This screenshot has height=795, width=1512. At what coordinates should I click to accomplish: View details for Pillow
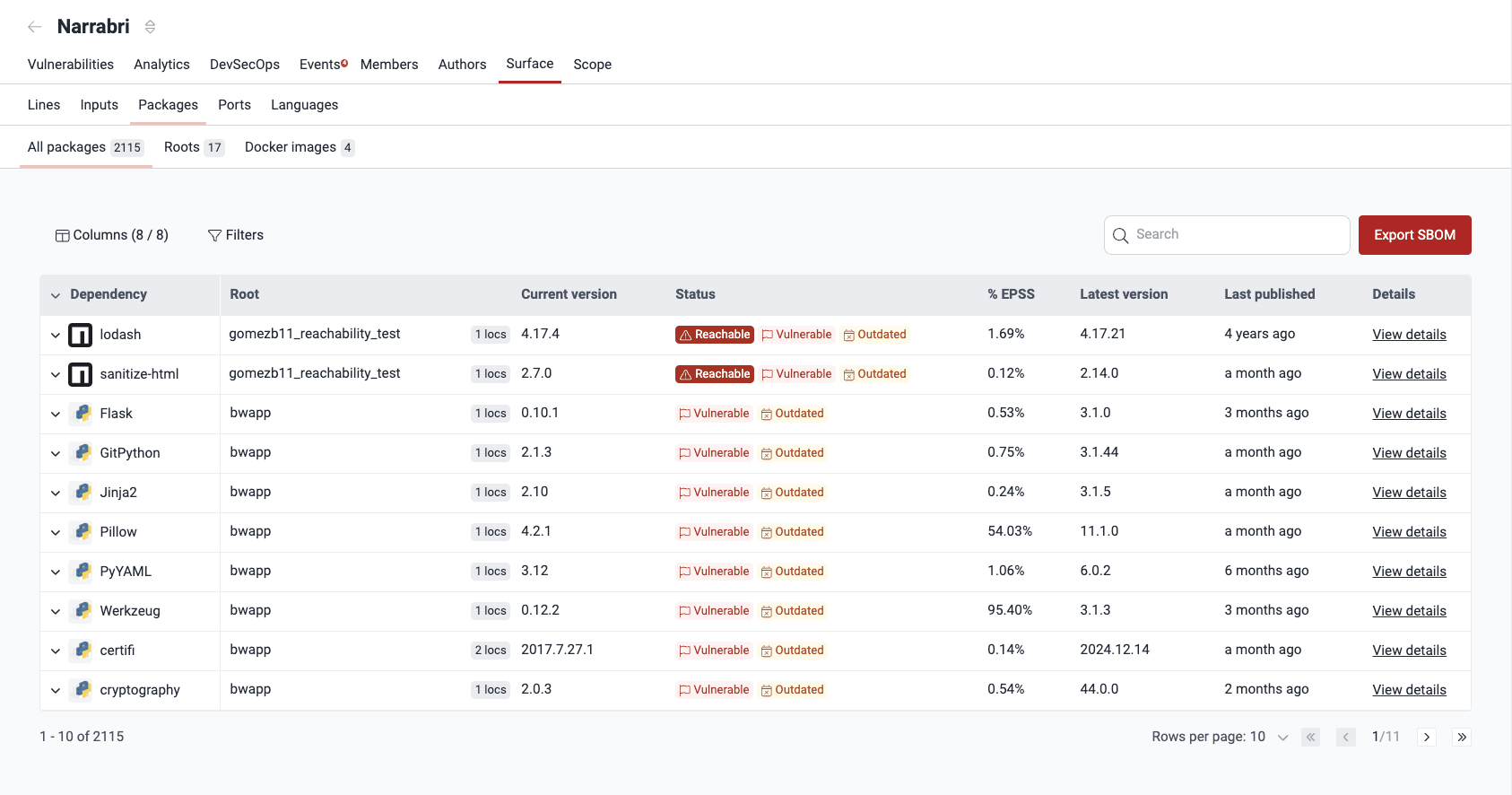coord(1409,532)
